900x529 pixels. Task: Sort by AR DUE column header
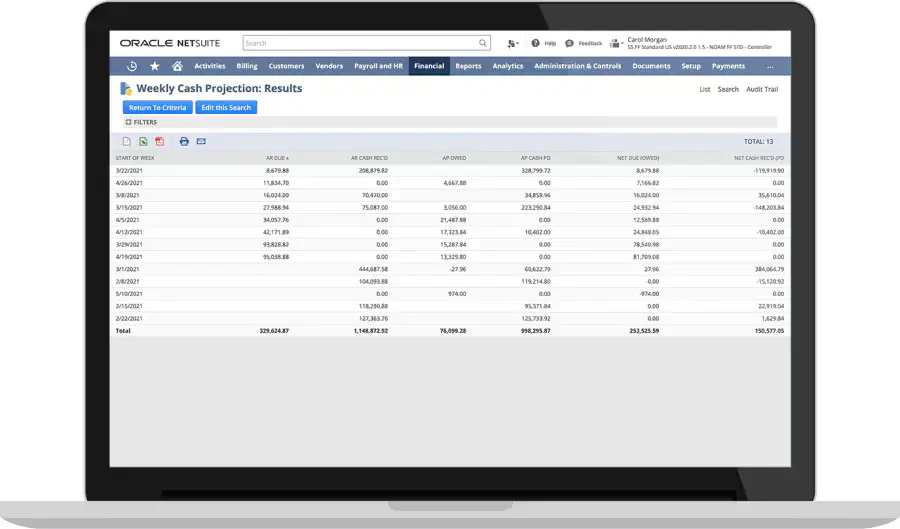[x=277, y=158]
